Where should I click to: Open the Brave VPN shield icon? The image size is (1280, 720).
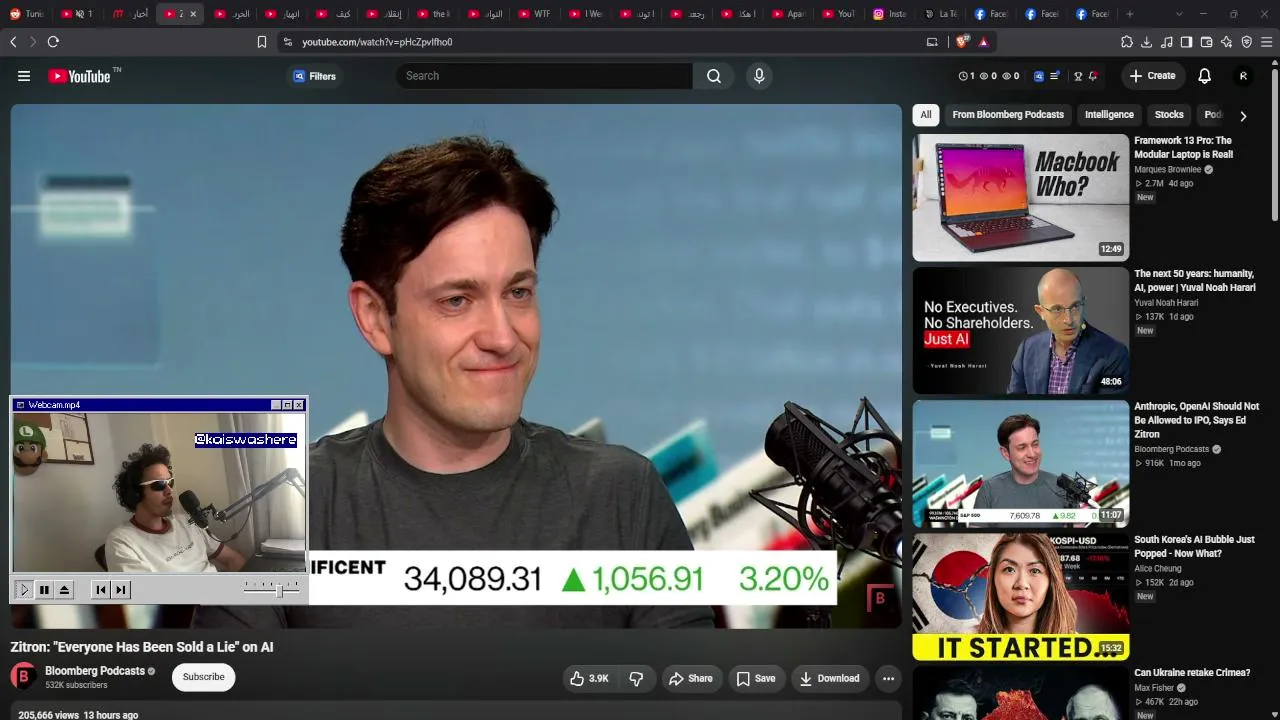(1247, 42)
